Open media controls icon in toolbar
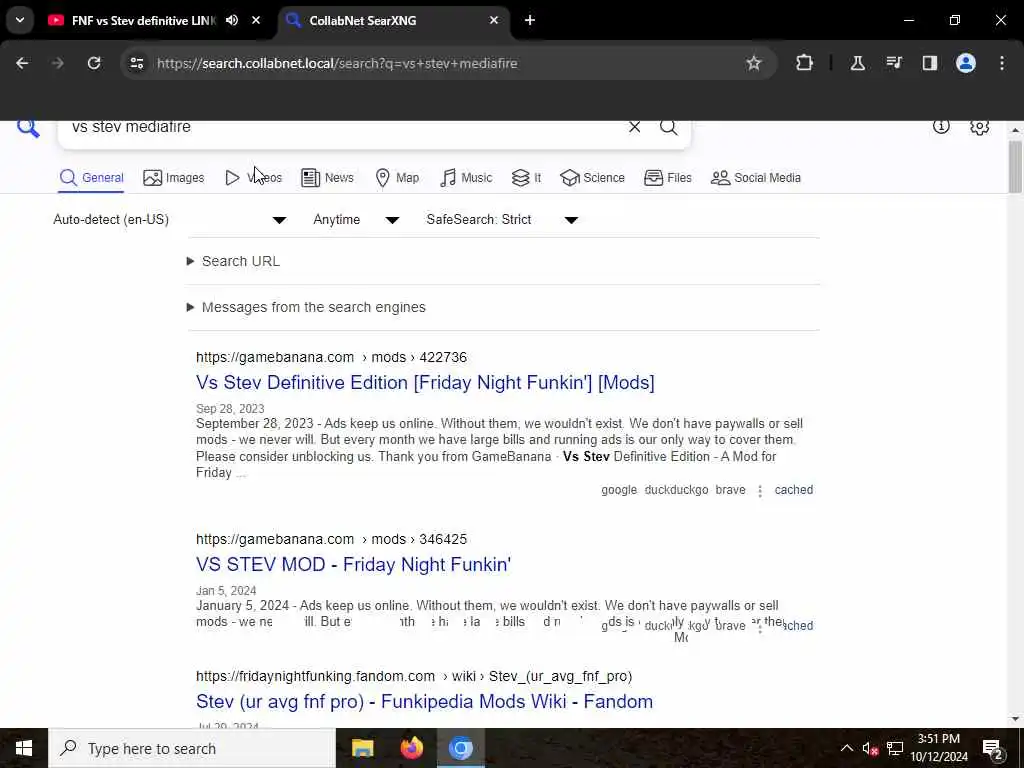 click(894, 63)
